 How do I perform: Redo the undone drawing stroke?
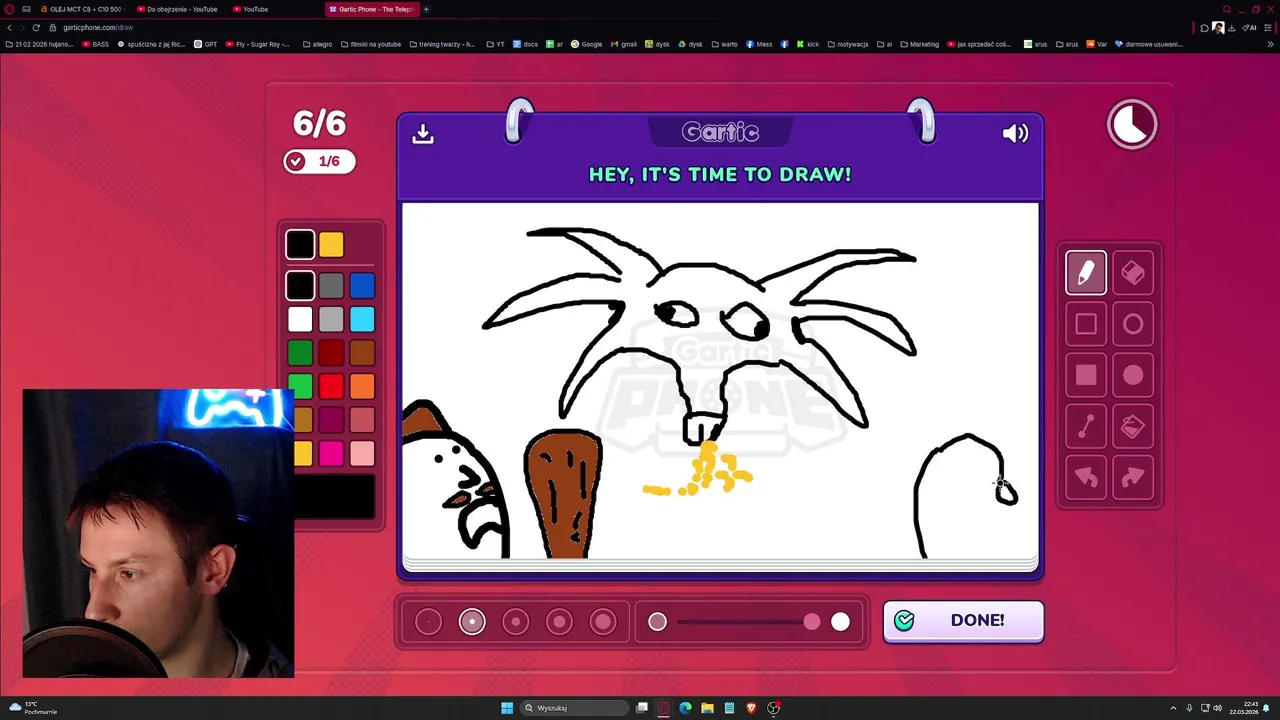coord(1133,478)
